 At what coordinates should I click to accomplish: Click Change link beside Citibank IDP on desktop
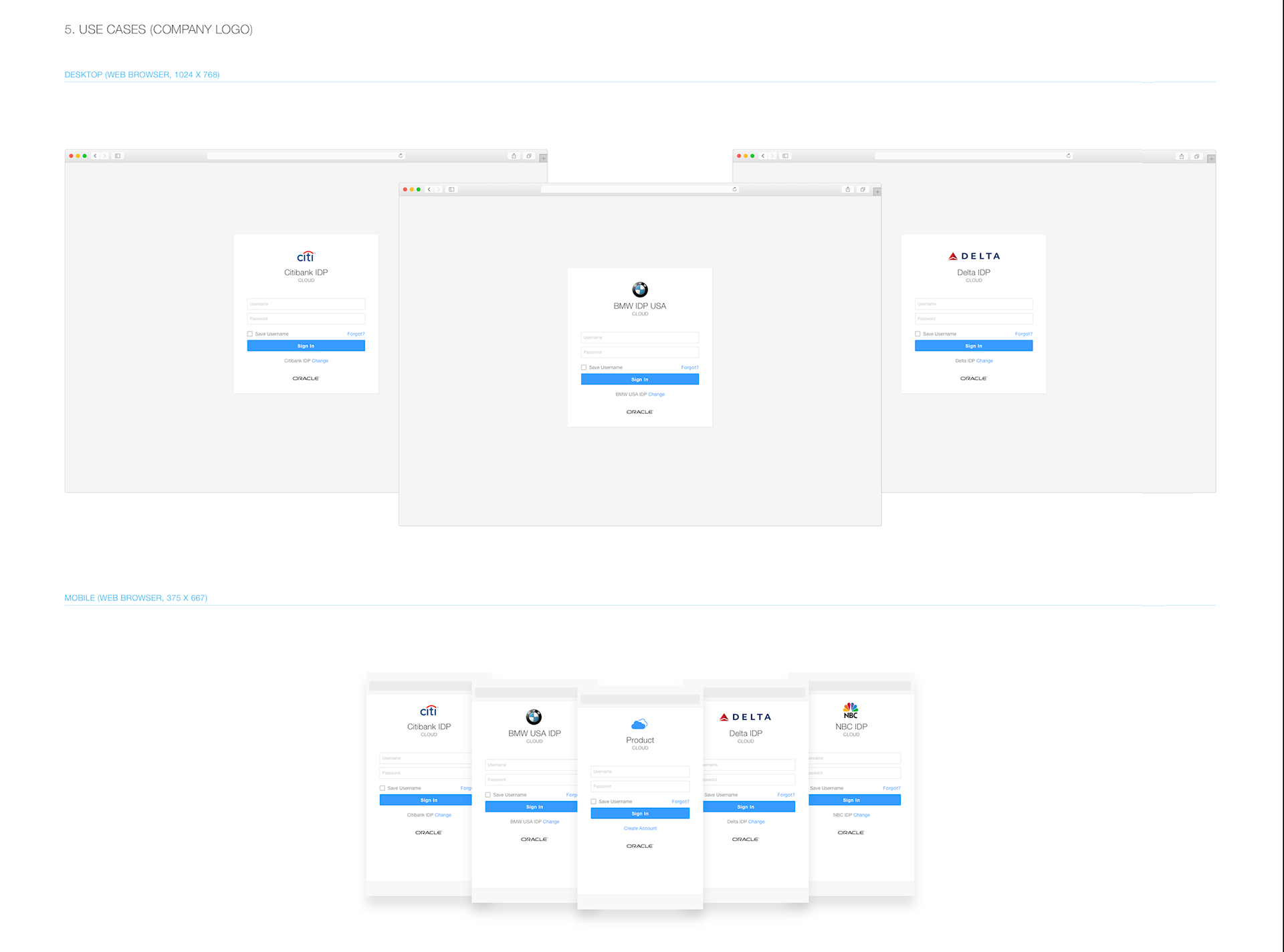pyautogui.click(x=320, y=360)
